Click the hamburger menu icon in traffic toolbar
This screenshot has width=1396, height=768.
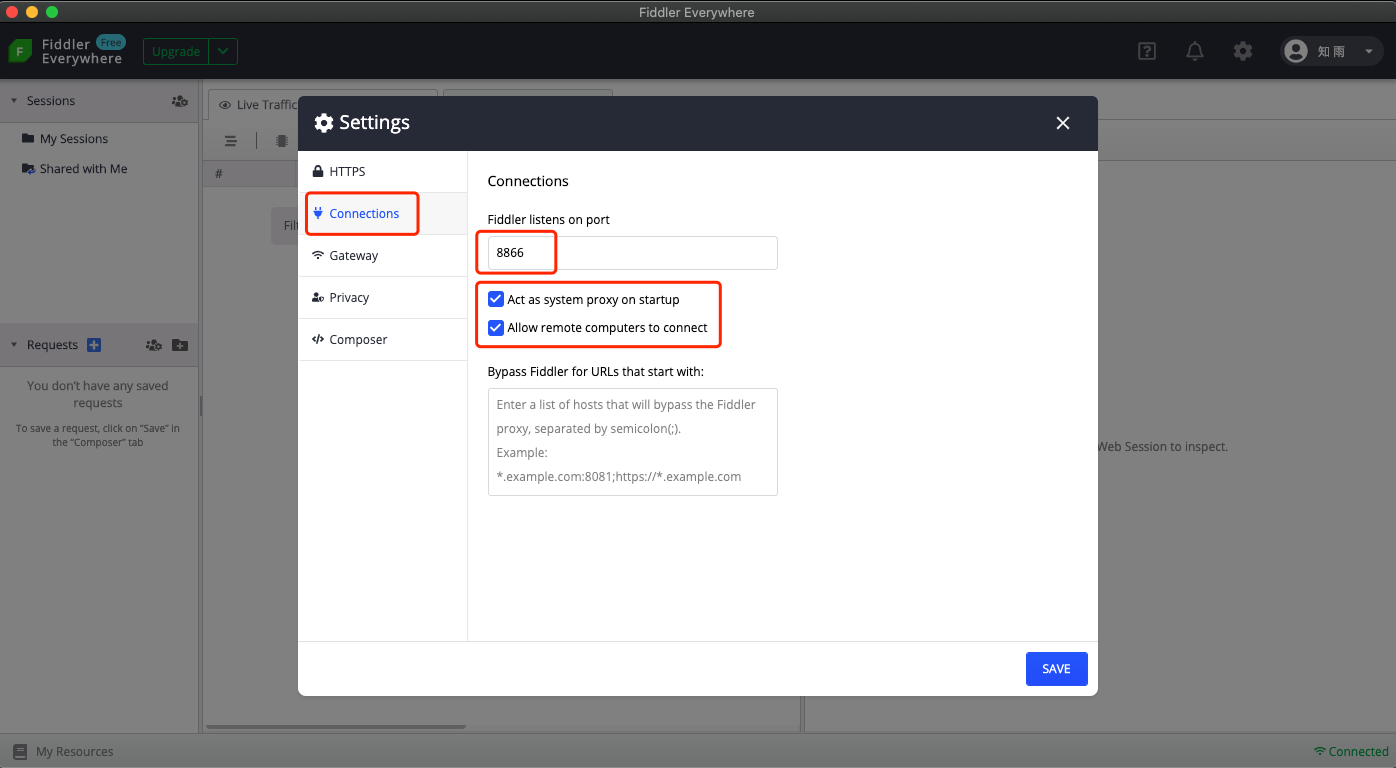pos(231,141)
